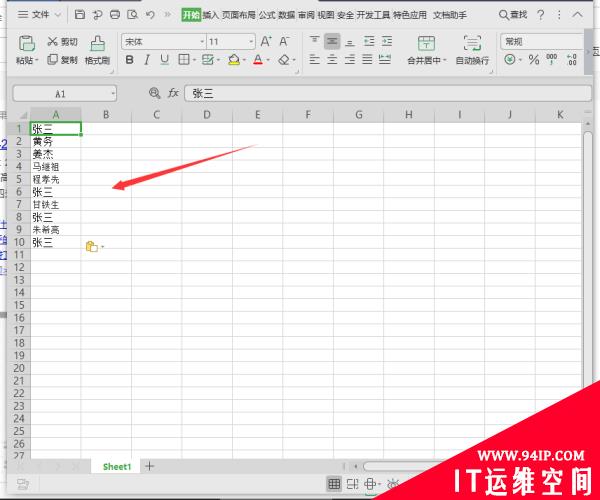Open the number format dropdown 常规
Image resolution: width=600 pixels, height=500 pixels.
543,41
